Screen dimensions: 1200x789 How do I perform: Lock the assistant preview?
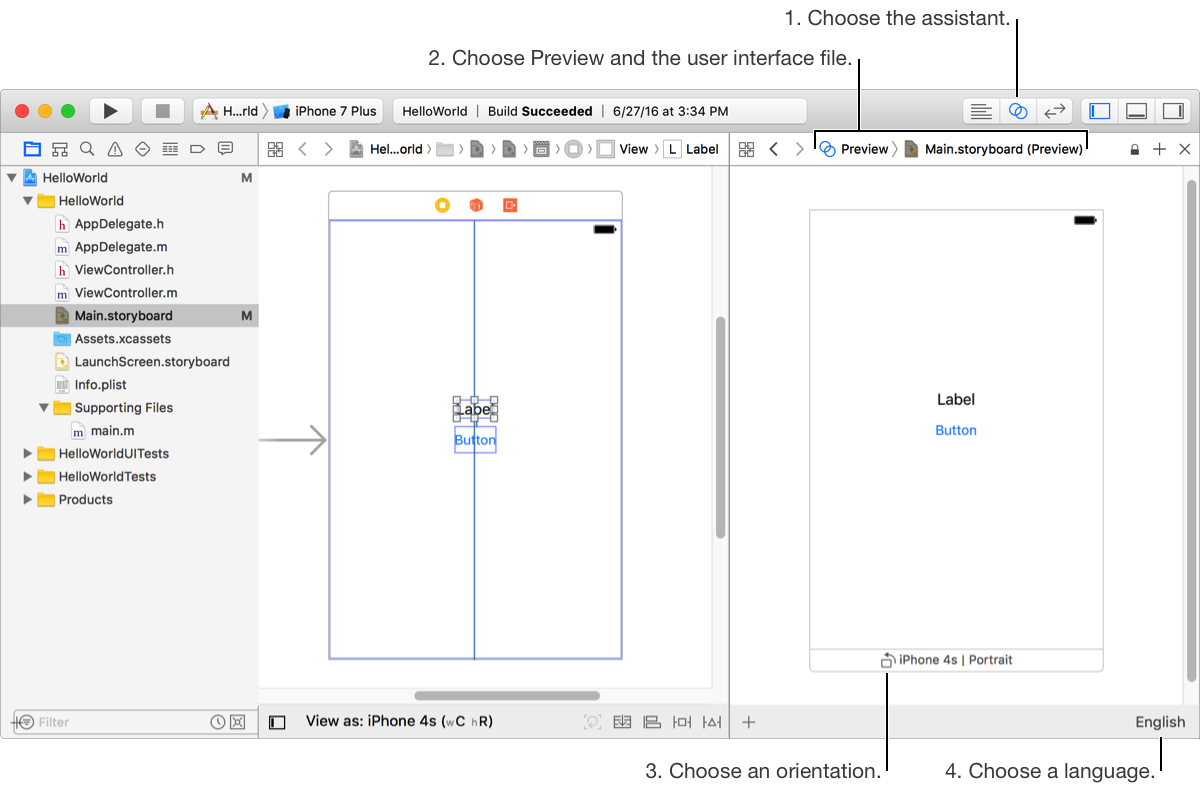[1134, 149]
